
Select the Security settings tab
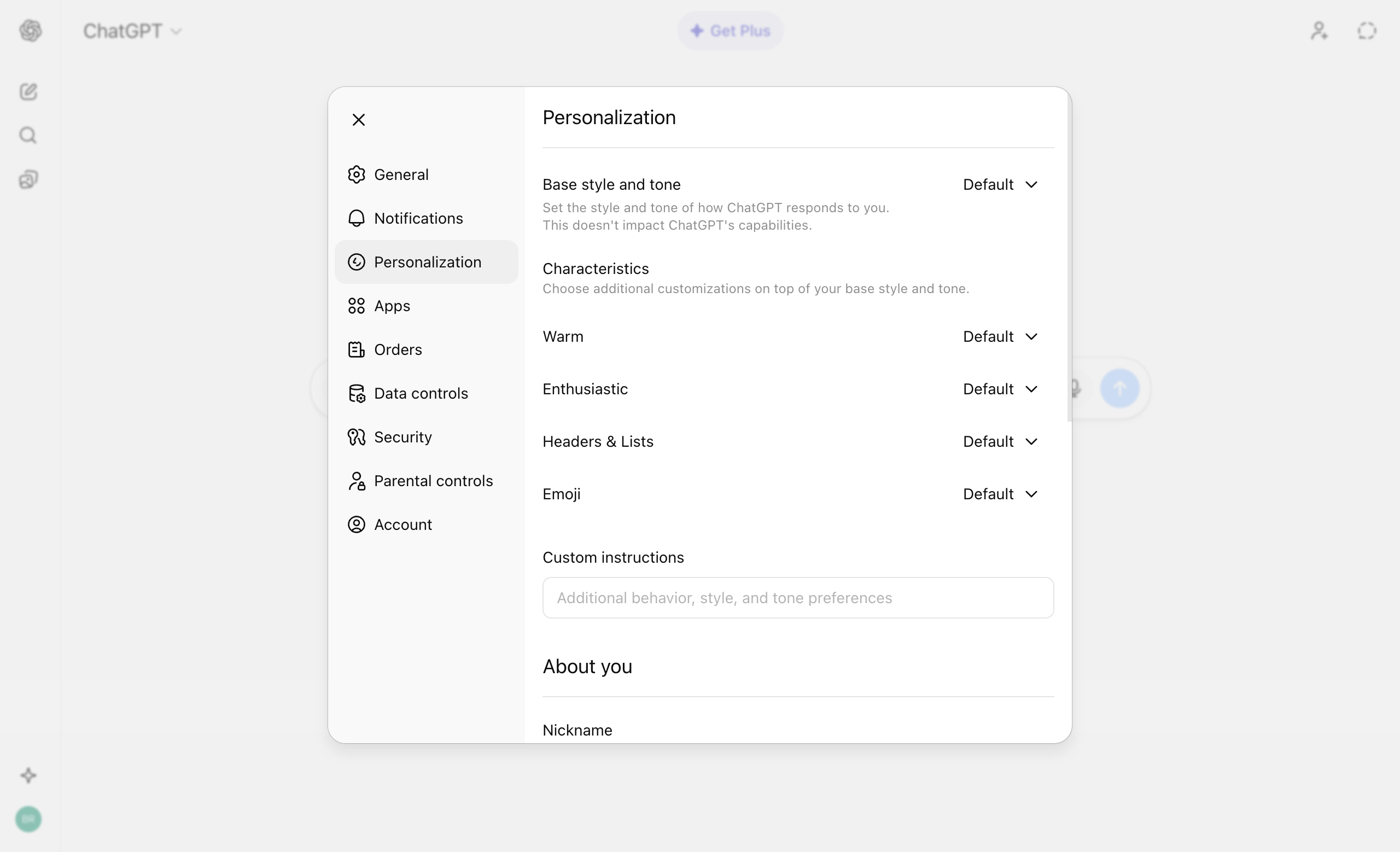pyautogui.click(x=402, y=437)
